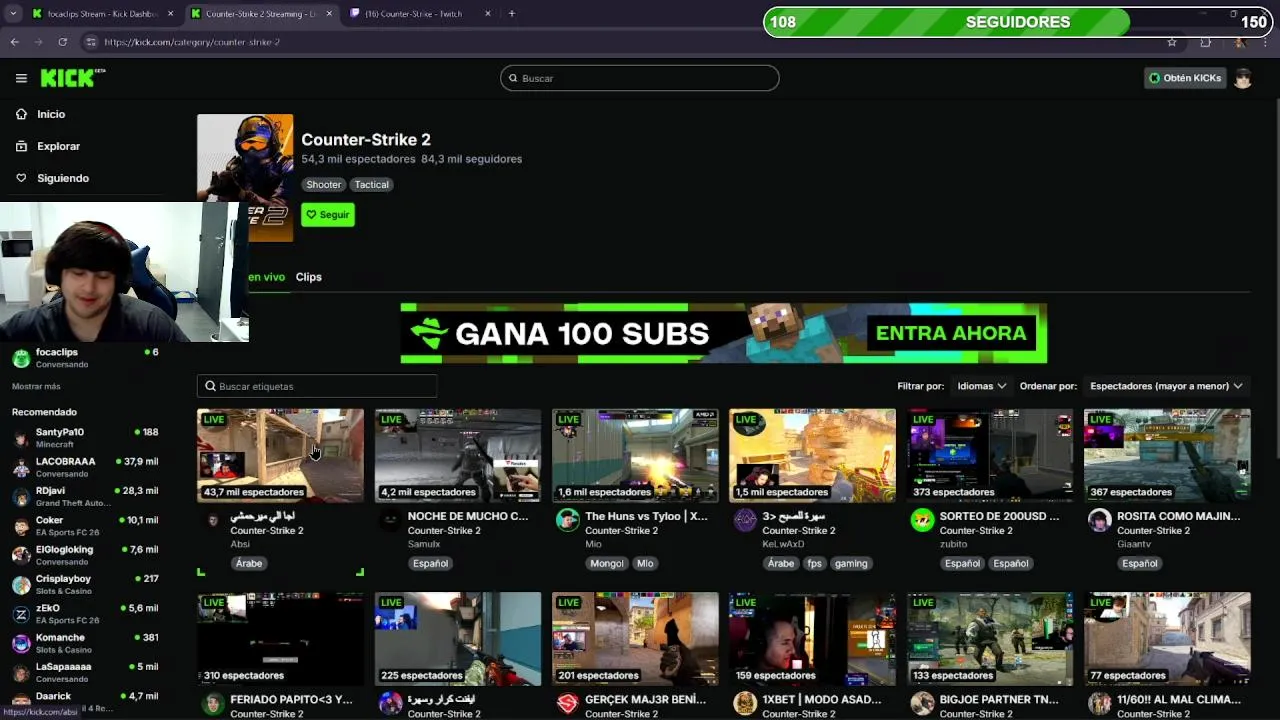Click the Árabe tag under Absi stream

pos(249,563)
